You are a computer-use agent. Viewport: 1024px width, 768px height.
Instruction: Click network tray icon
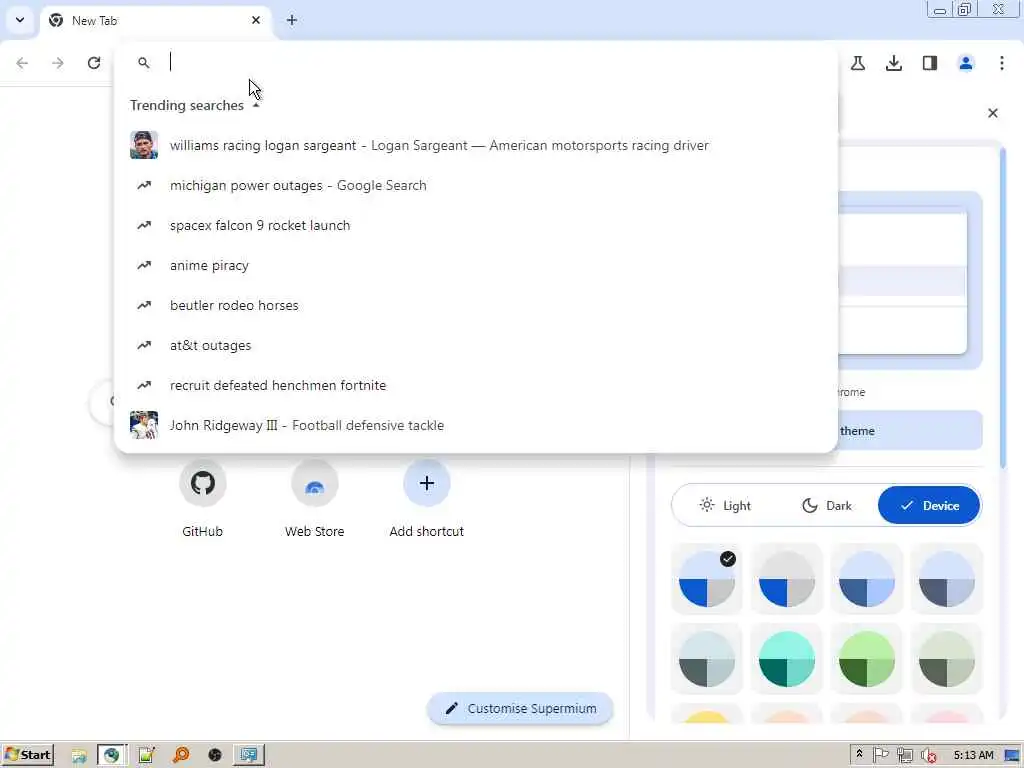click(x=904, y=755)
